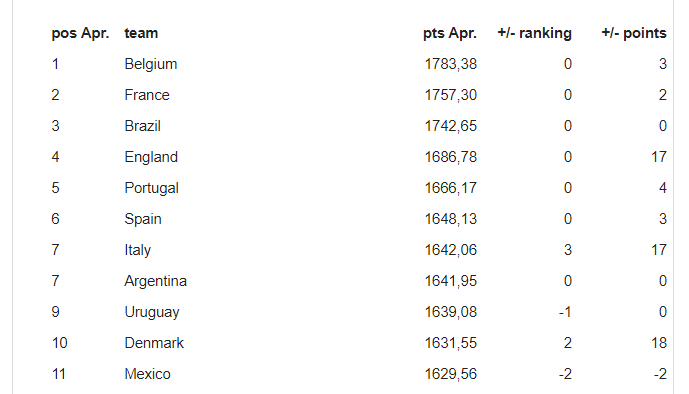Select the France team name
Image resolution: width=689 pixels, height=394 pixels.
(147, 95)
